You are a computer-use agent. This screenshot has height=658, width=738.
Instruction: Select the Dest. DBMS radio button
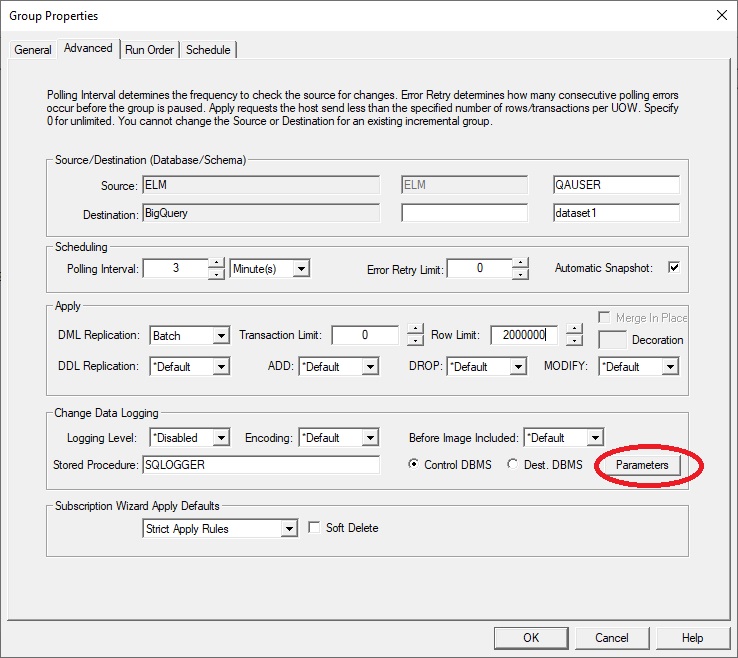pyautogui.click(x=513, y=465)
